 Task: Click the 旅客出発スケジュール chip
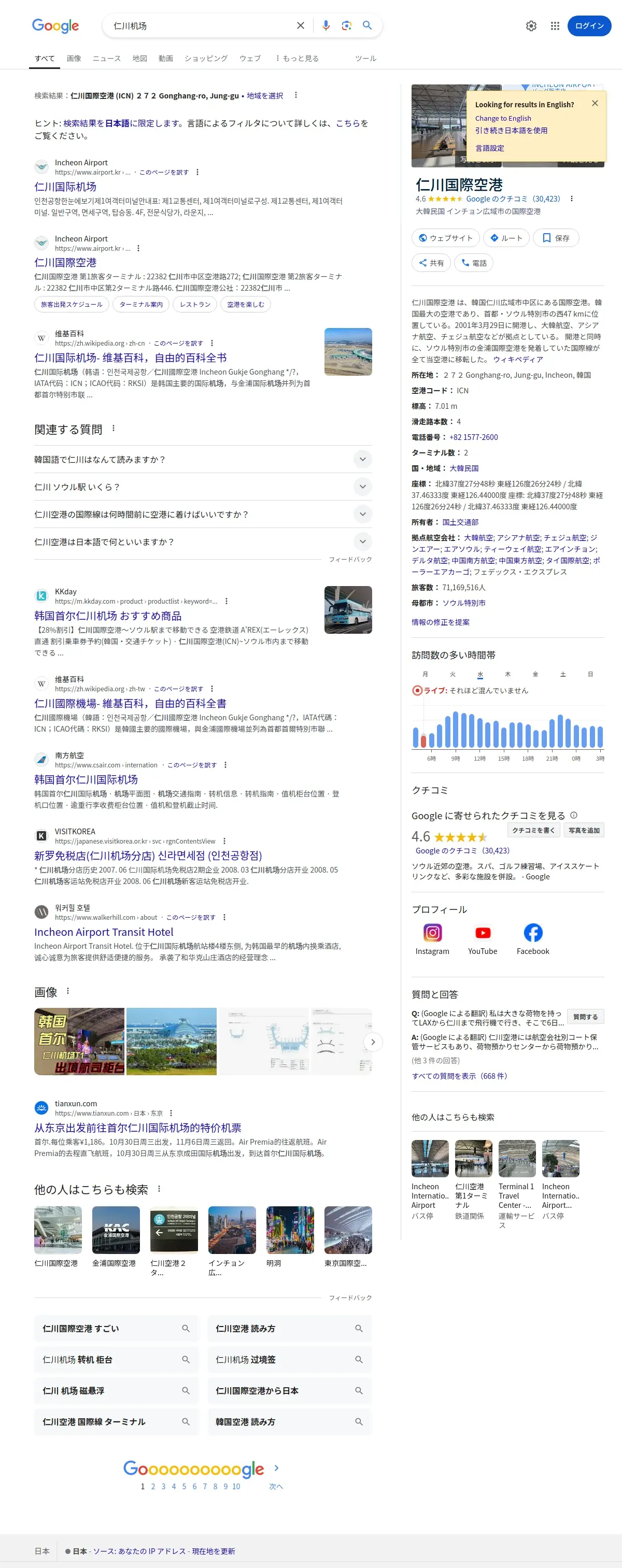[x=72, y=304]
